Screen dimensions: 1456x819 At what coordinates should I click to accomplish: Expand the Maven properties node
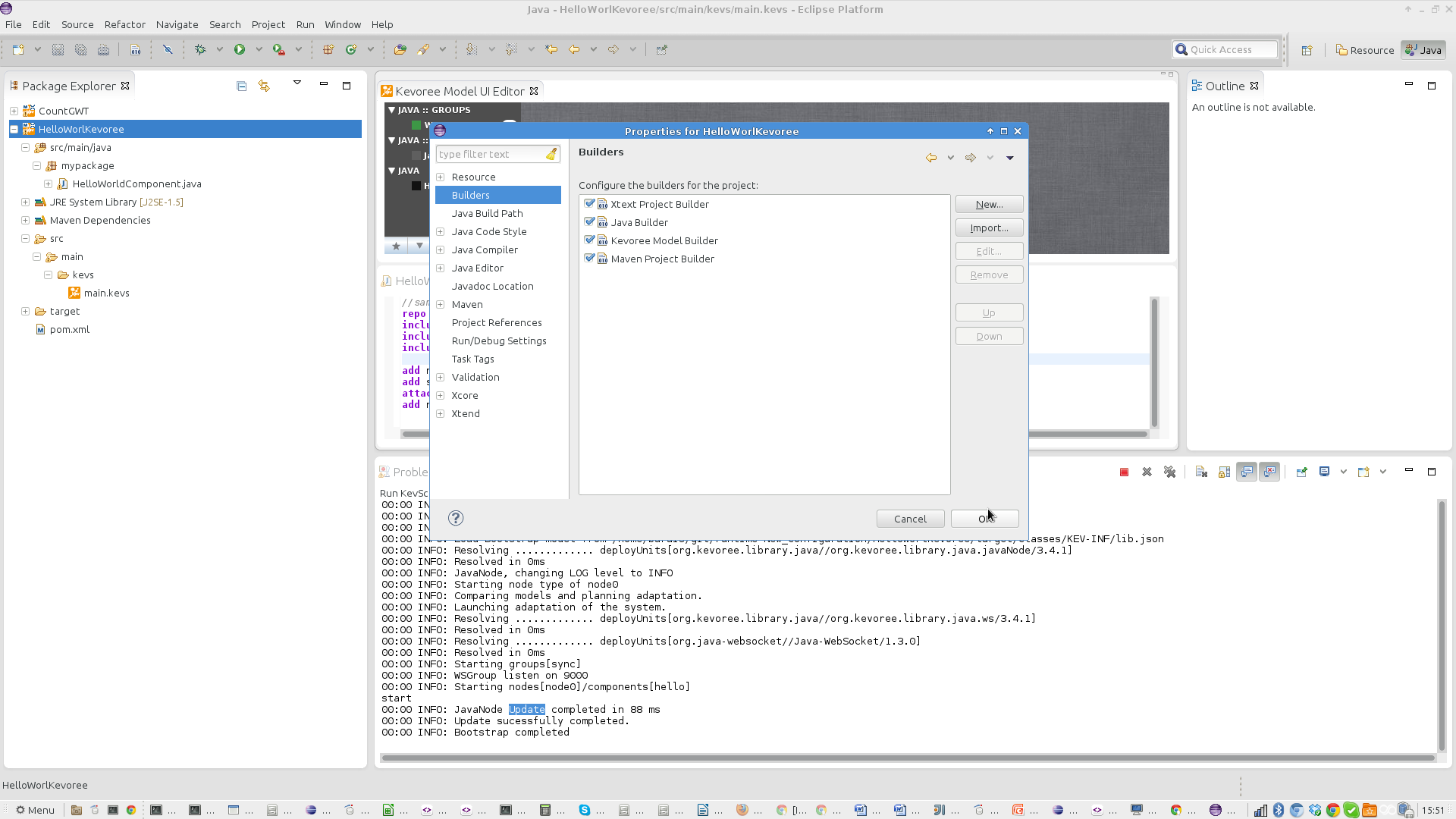click(x=440, y=304)
